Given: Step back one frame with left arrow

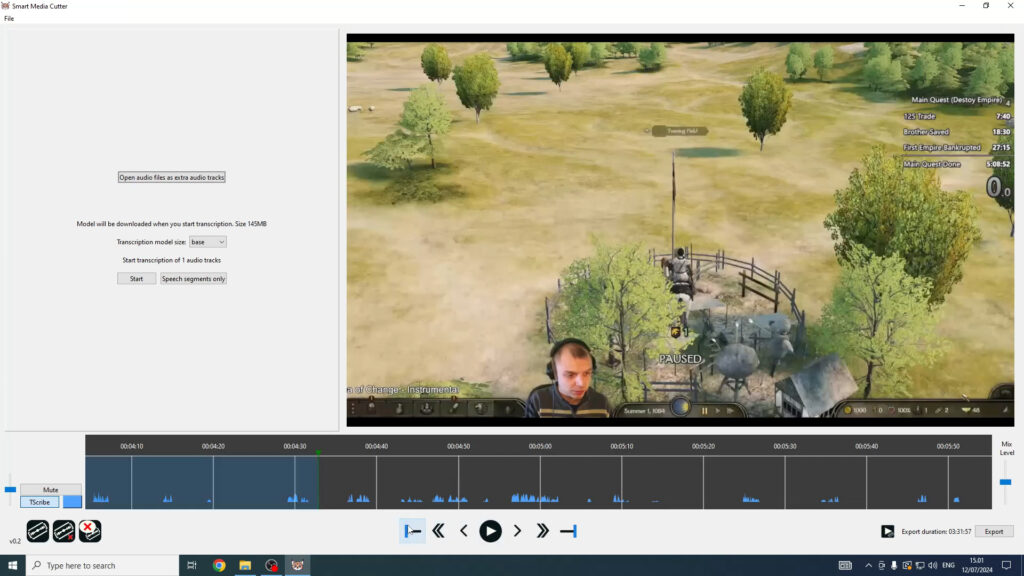Looking at the screenshot, I should (x=464, y=531).
